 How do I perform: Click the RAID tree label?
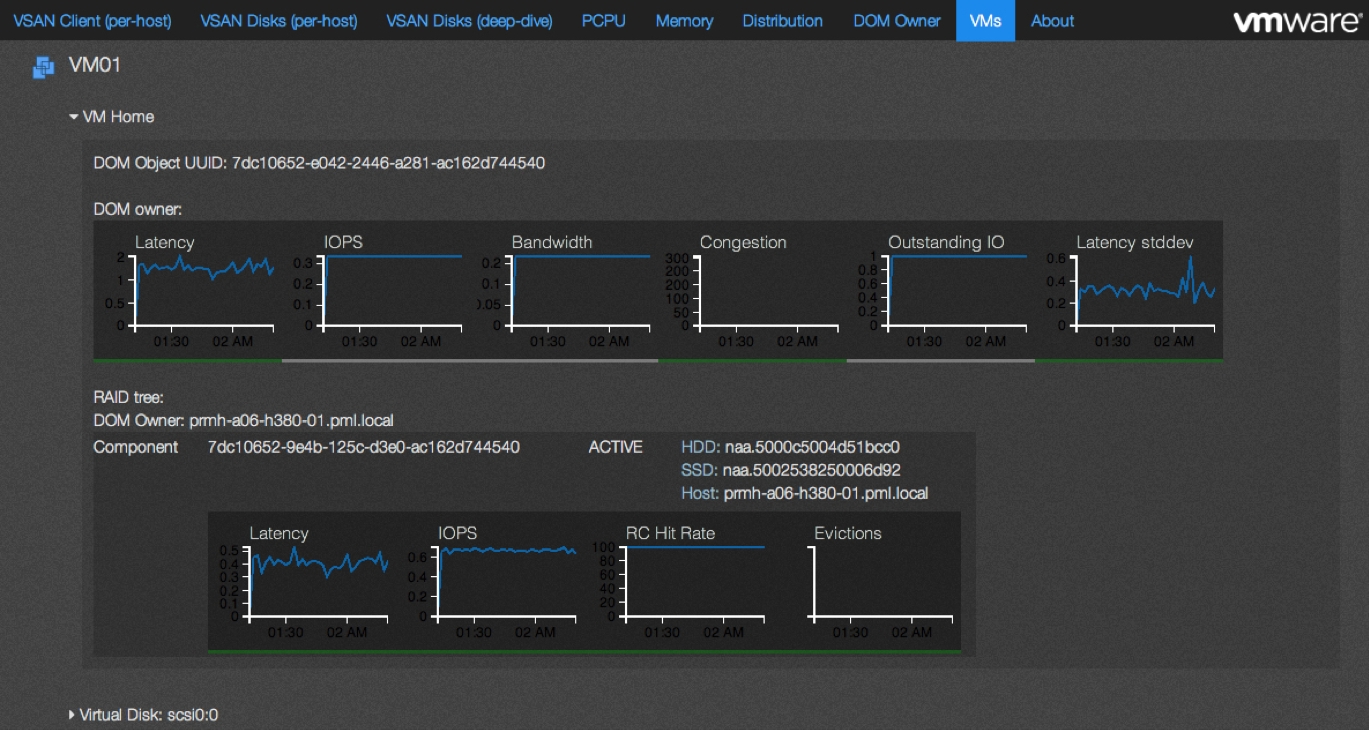[x=128, y=398]
